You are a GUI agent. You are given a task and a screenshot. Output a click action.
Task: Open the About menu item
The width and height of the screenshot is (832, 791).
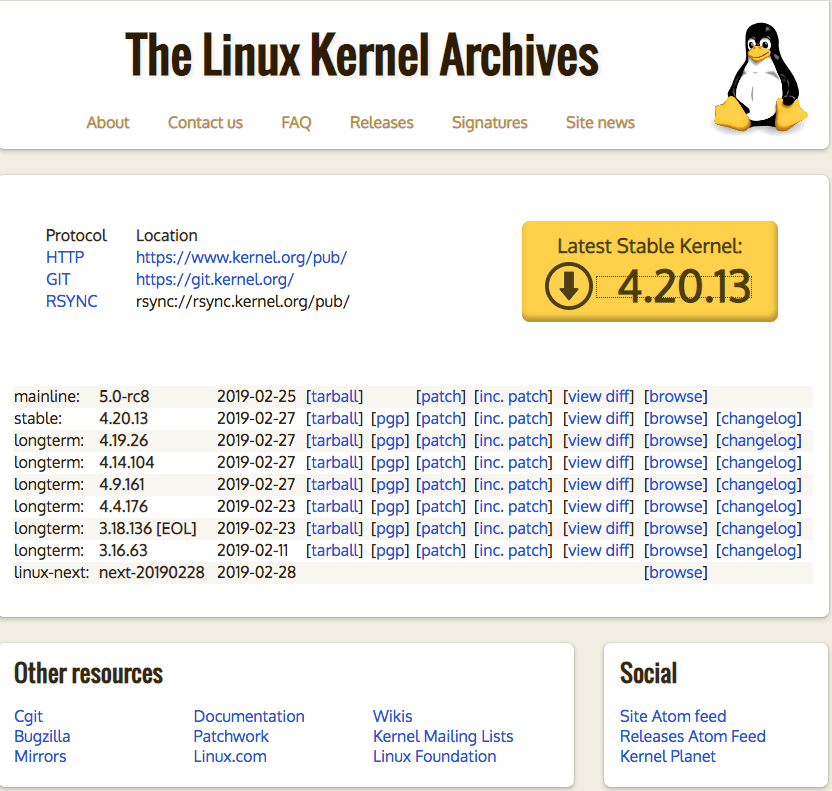108,123
